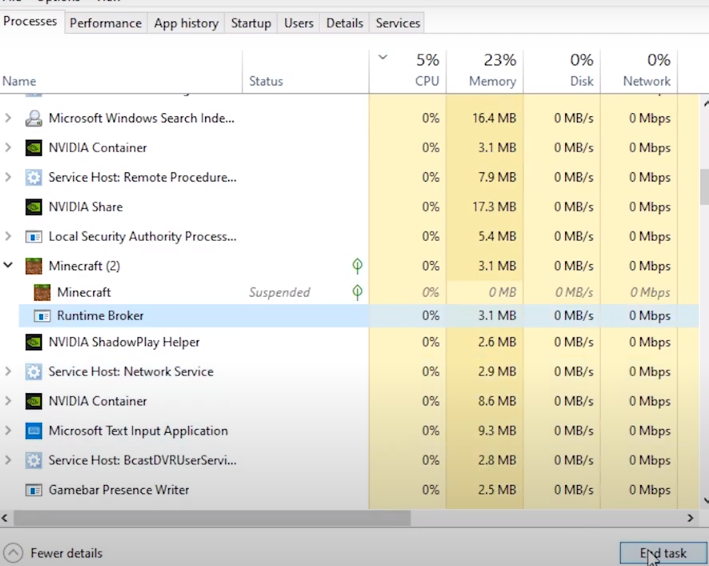Click the 16.4 MB memory cell
709x566 pixels.
click(x=494, y=118)
